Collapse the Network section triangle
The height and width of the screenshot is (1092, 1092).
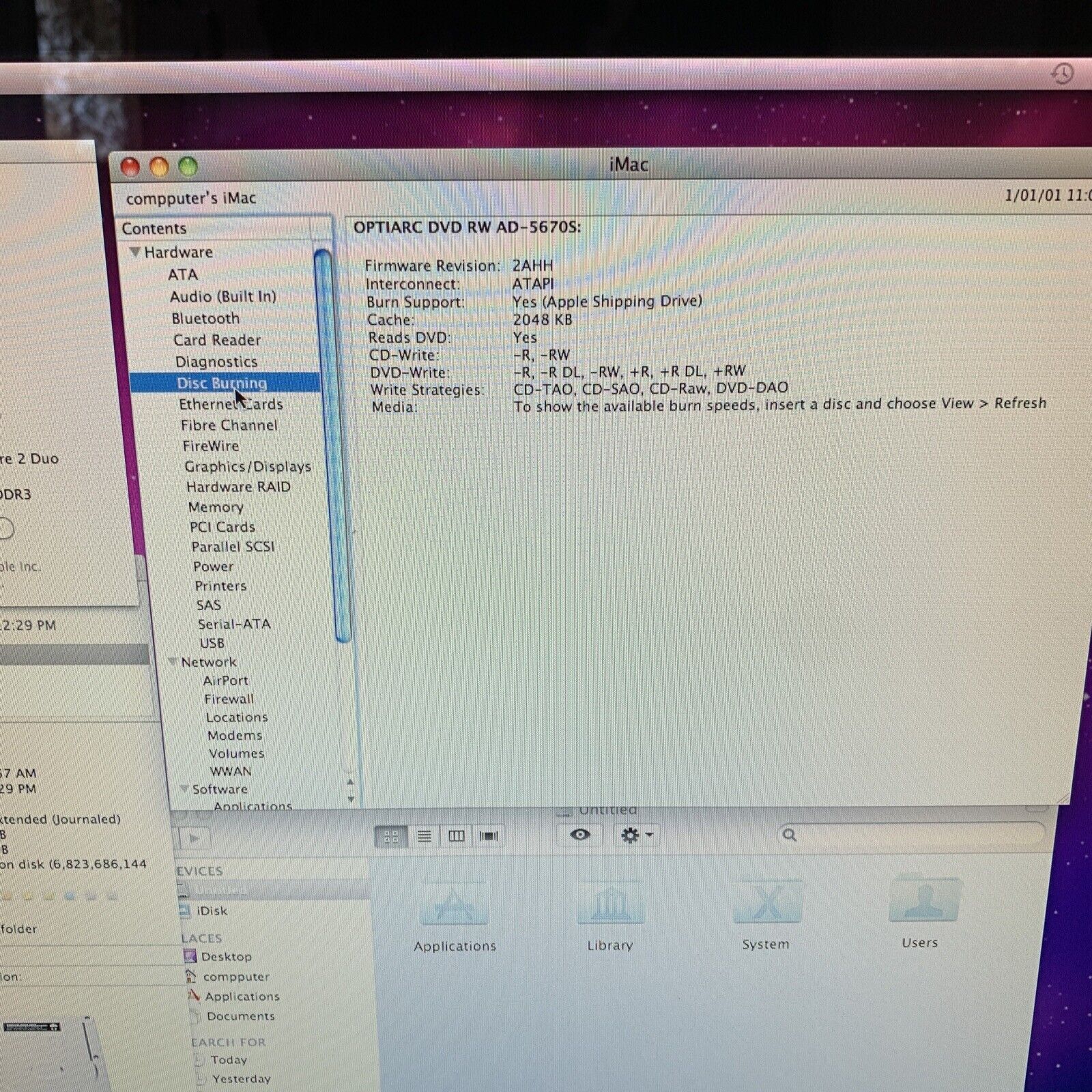click(173, 662)
